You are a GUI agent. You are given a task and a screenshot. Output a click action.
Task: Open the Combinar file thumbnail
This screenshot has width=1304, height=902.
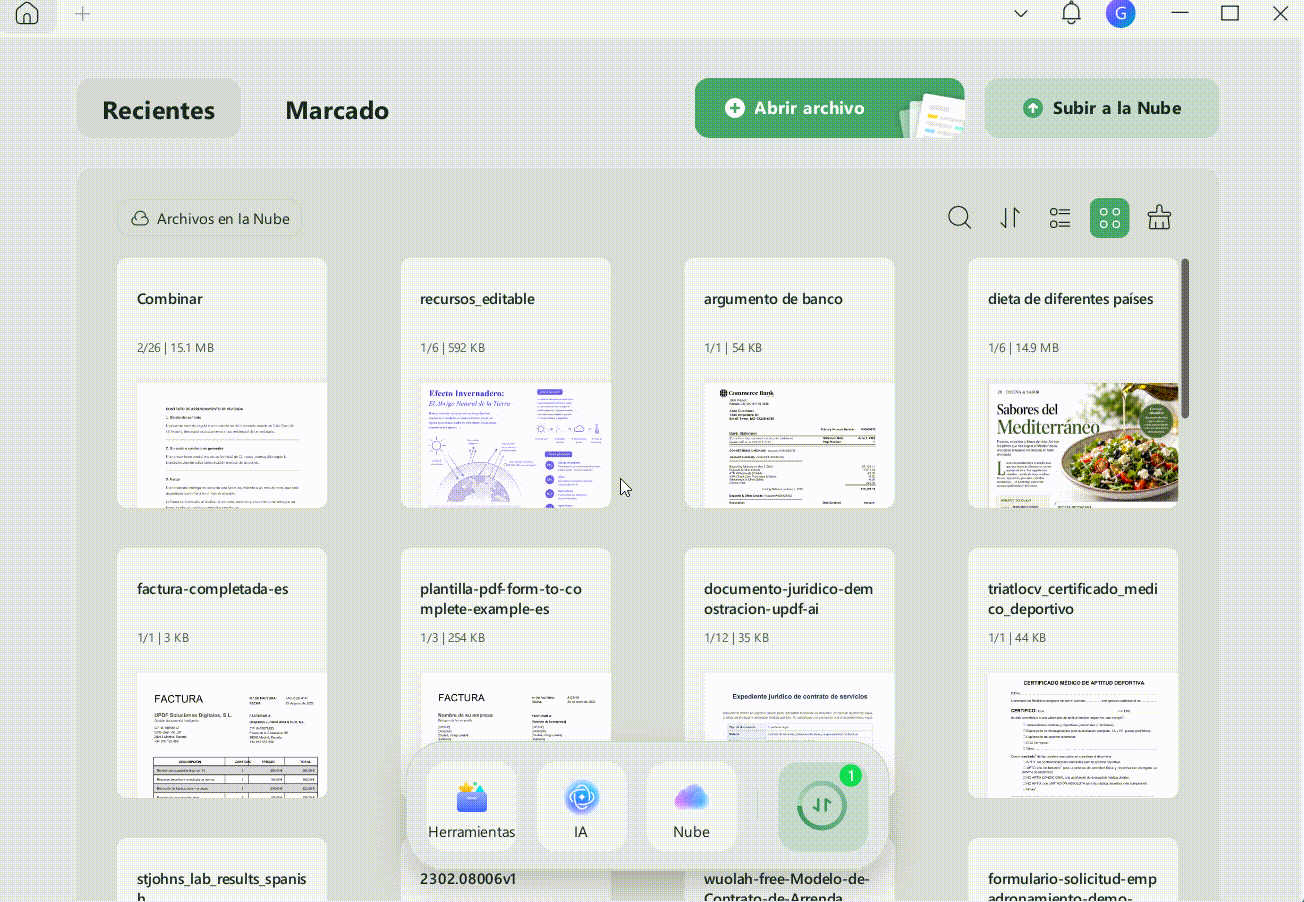pyautogui.click(x=232, y=445)
